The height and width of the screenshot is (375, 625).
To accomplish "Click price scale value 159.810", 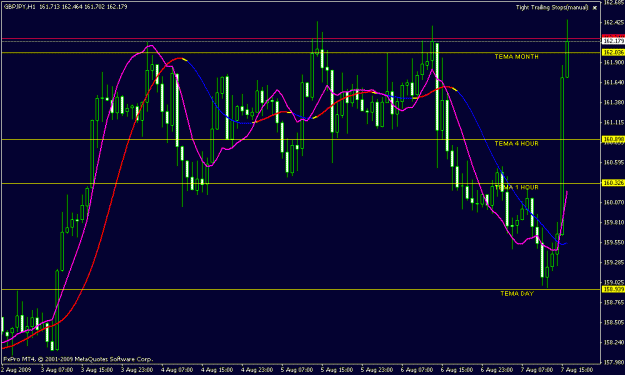I will pyautogui.click(x=614, y=222).
